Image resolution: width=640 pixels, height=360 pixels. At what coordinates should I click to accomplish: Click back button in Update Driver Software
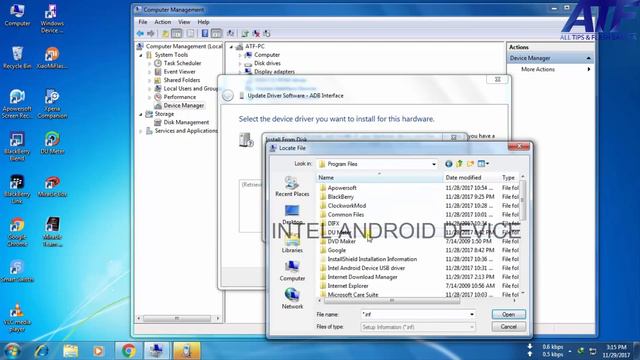pyautogui.click(x=228, y=96)
